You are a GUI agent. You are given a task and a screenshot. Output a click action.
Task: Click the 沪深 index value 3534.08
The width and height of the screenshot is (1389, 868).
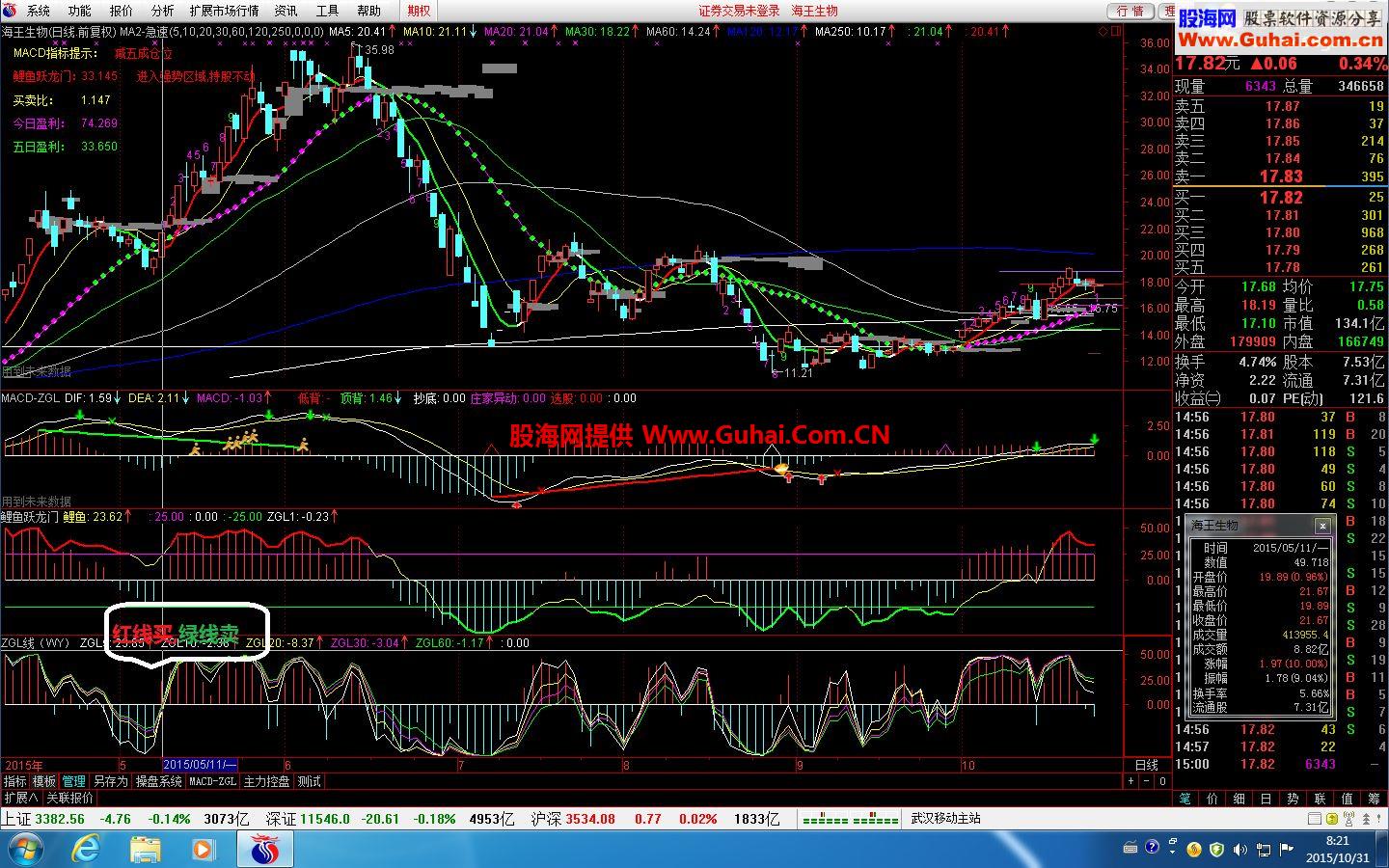click(x=590, y=819)
